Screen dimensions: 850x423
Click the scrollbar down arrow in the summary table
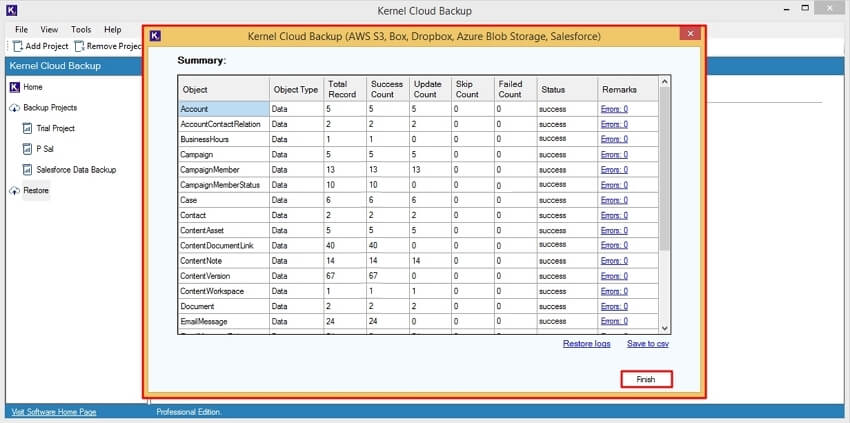coord(665,328)
